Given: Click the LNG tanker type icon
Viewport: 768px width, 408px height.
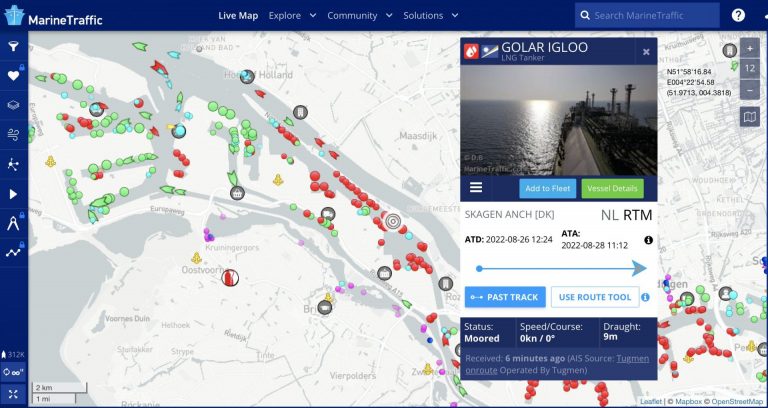Looking at the screenshot, I should 471,51.
